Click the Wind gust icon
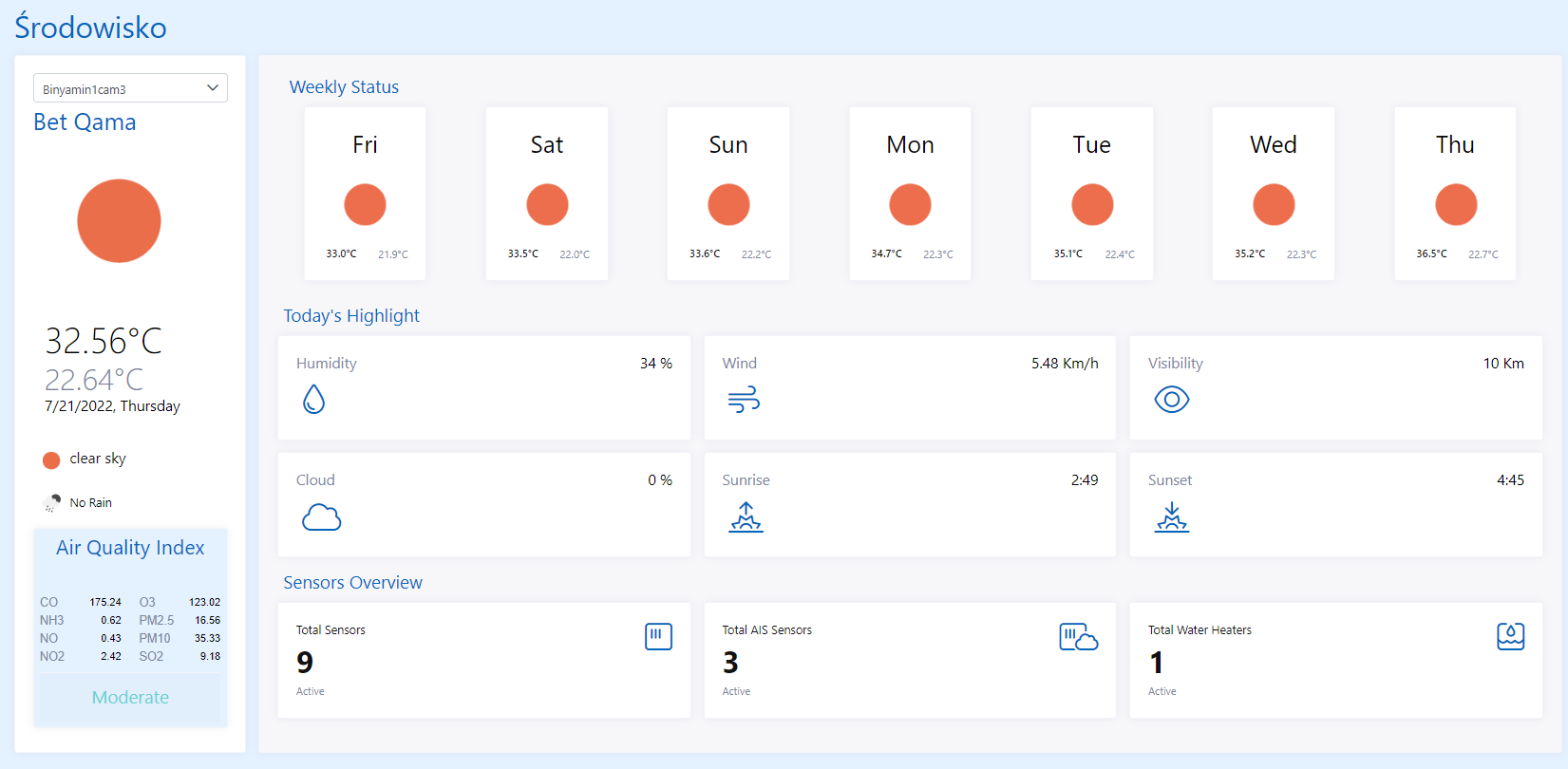1568x769 pixels. pyautogui.click(x=744, y=400)
